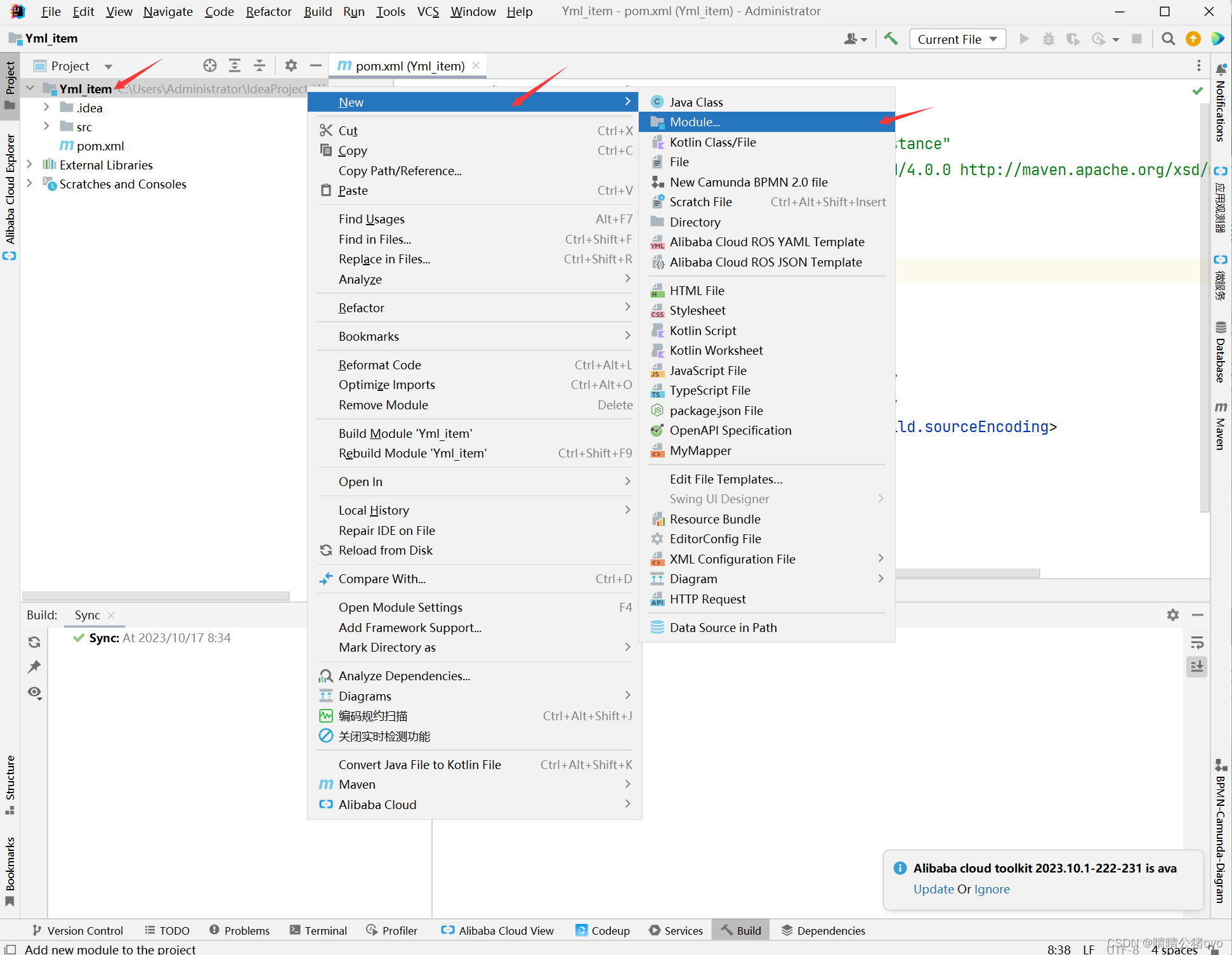Open the Refactor menu in menu bar

pyautogui.click(x=268, y=11)
